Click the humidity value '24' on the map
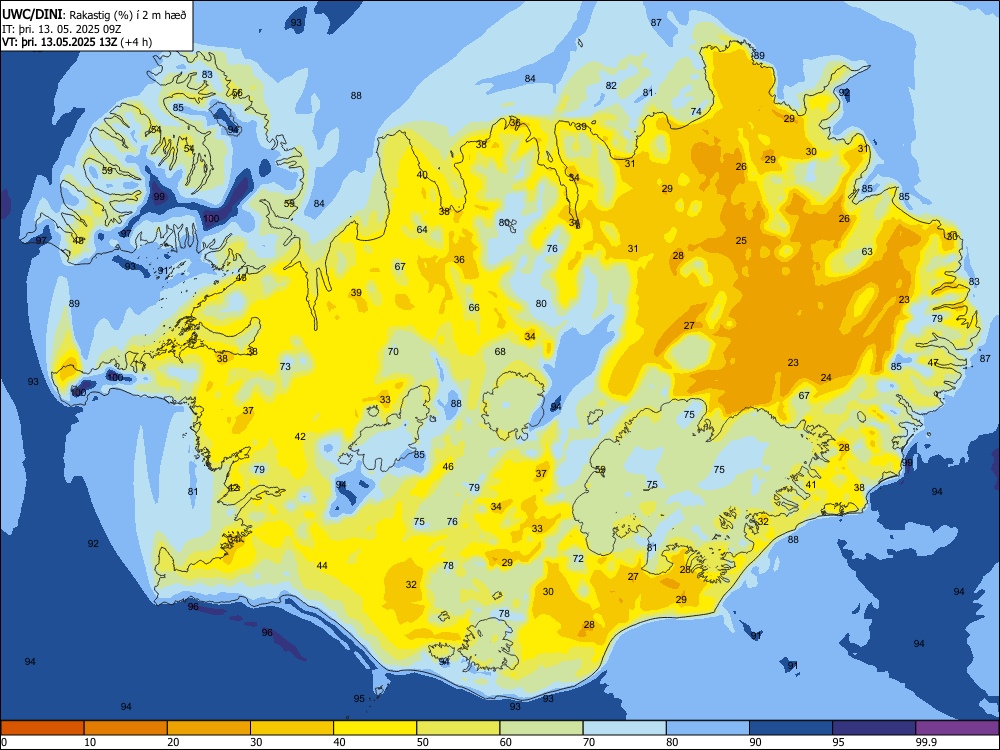1000x750 pixels. (x=826, y=378)
